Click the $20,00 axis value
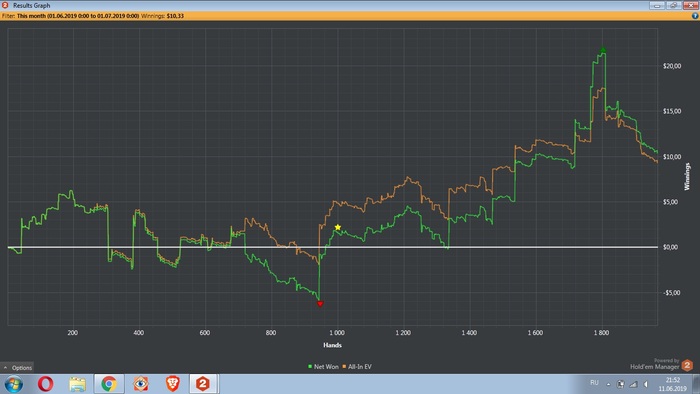The width and height of the screenshot is (700, 394). pos(672,66)
